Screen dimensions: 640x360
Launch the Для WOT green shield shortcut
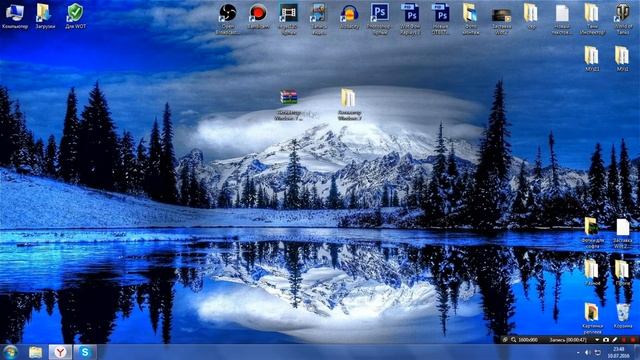tap(76, 16)
